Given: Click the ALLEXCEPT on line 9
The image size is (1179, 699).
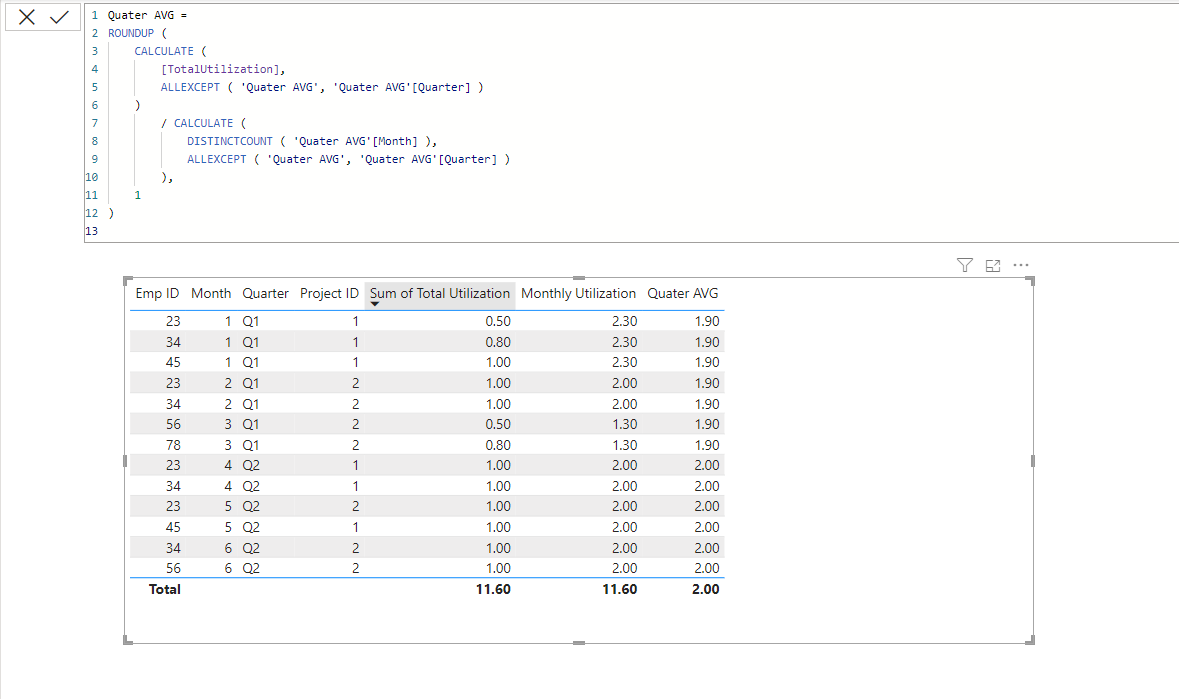Looking at the screenshot, I should coord(217,159).
